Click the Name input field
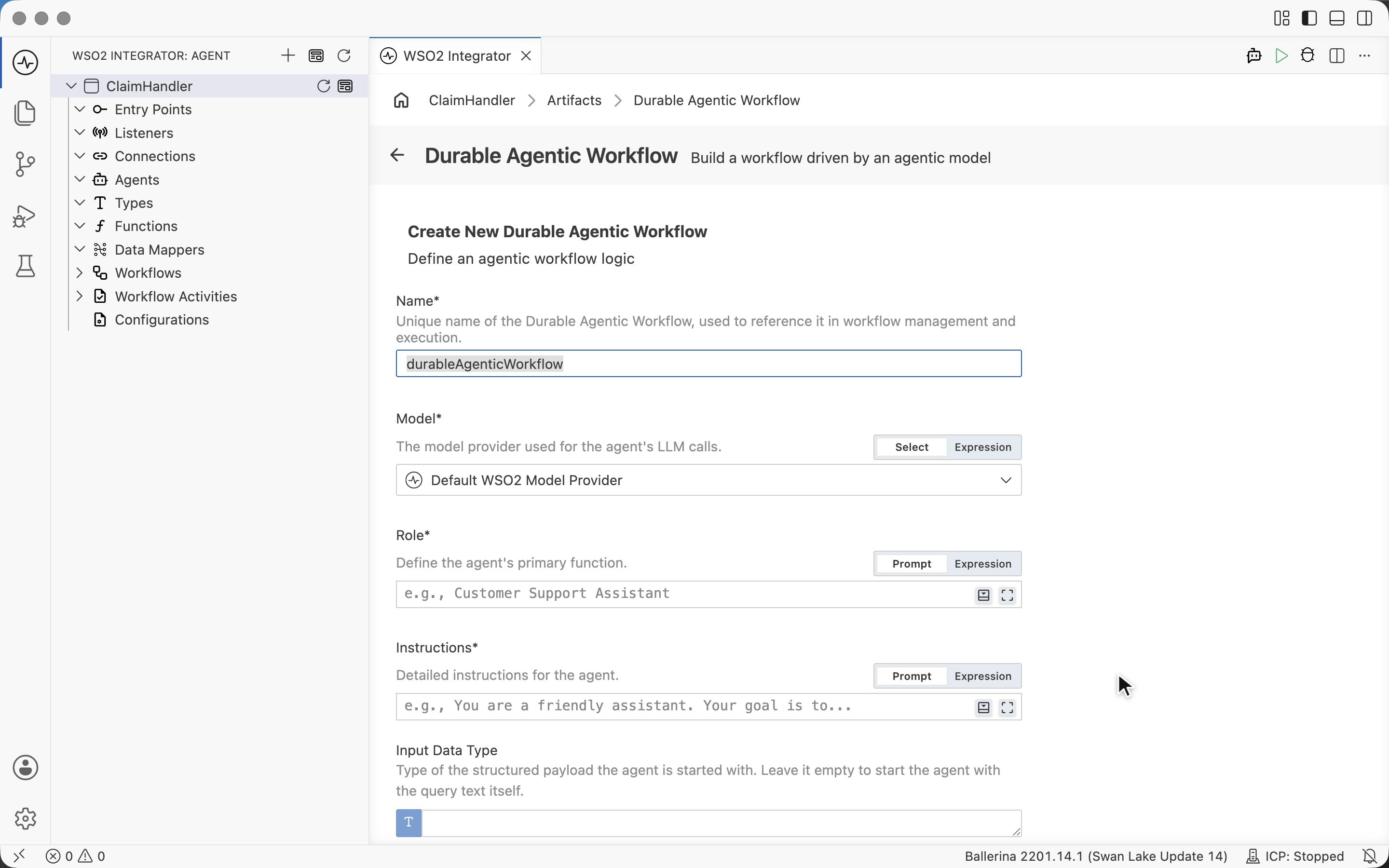Viewport: 1389px width, 868px height. pyautogui.click(x=708, y=364)
